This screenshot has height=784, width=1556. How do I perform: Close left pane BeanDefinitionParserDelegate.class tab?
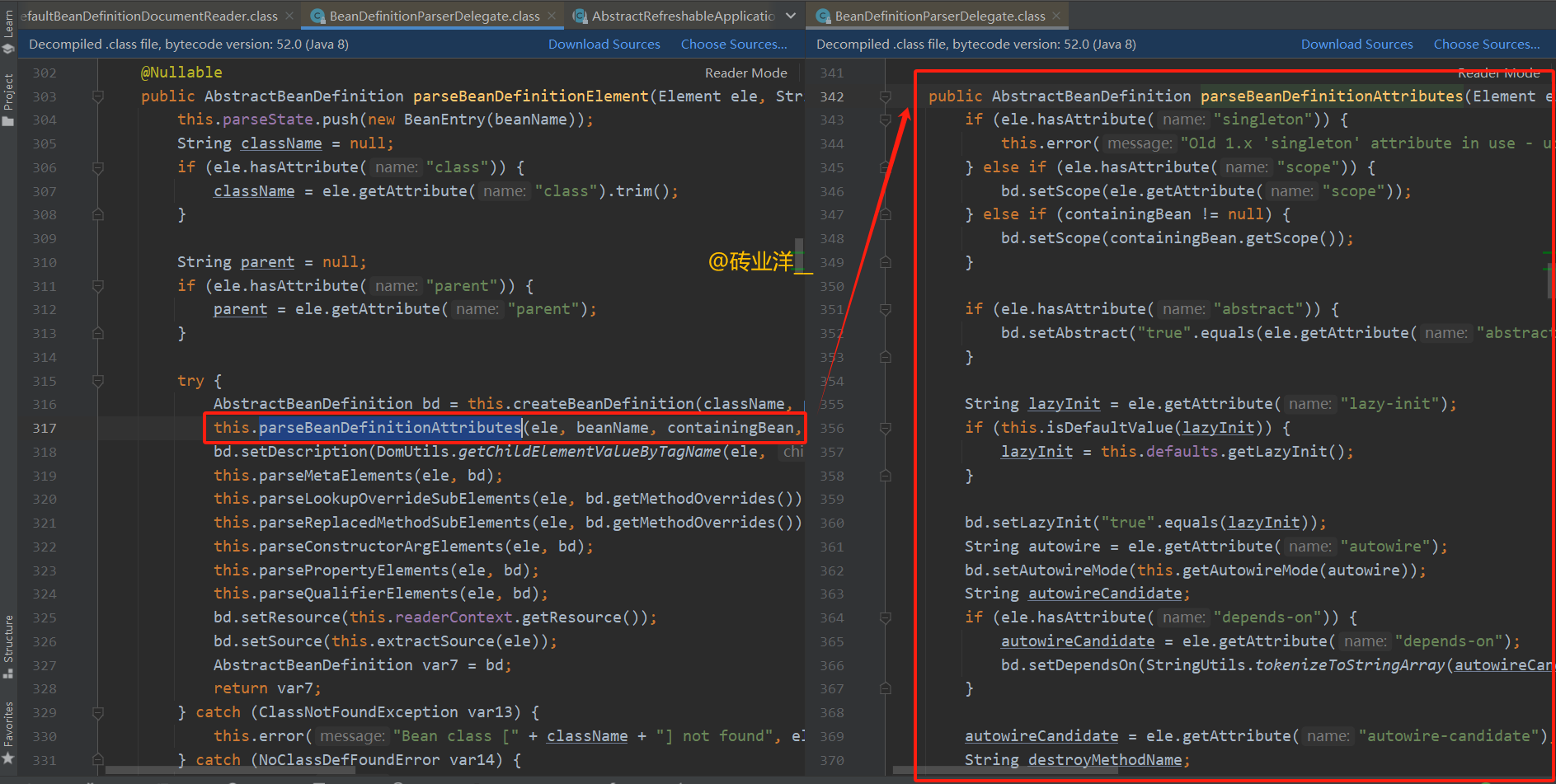click(552, 16)
